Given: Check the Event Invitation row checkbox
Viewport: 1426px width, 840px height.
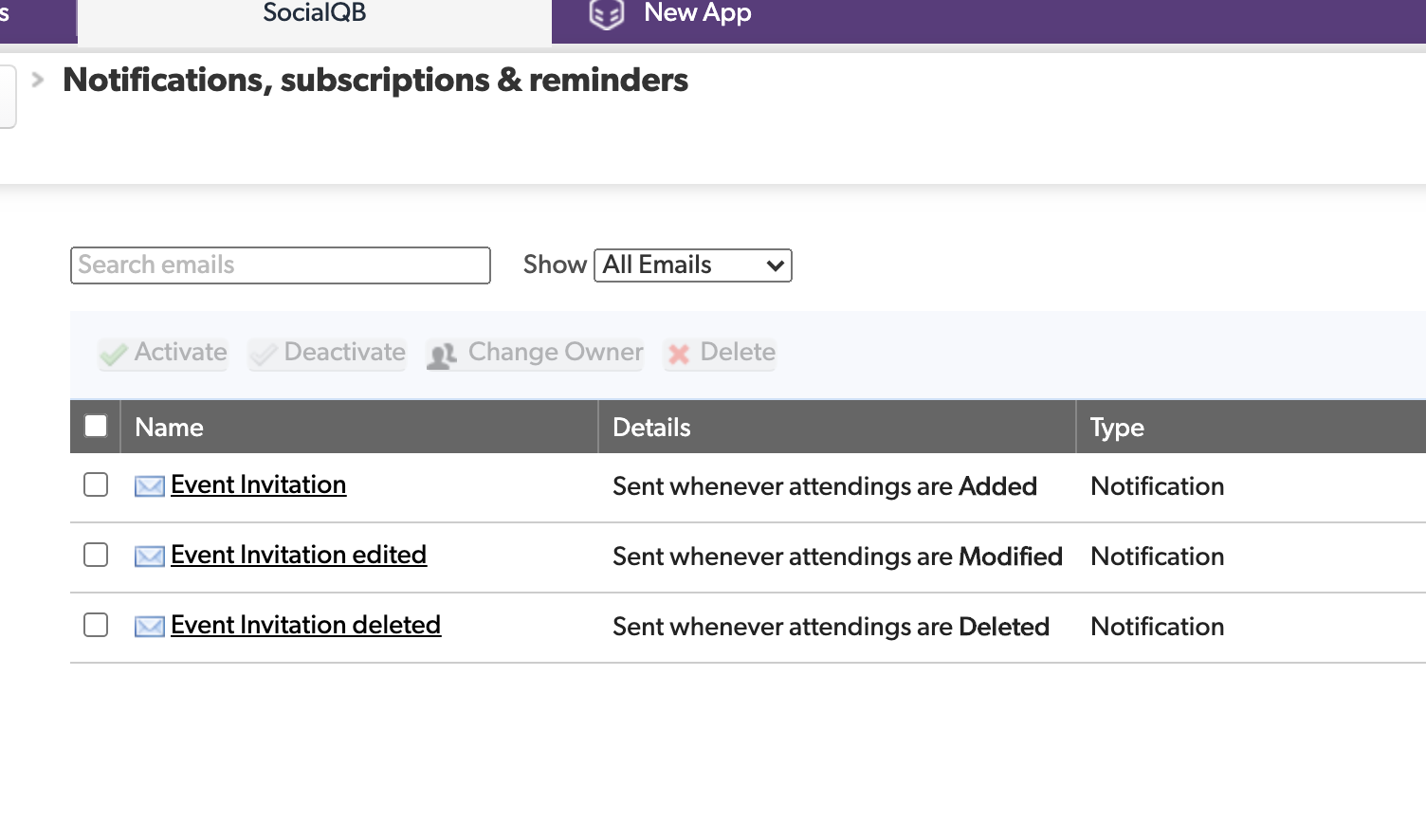Looking at the screenshot, I should [x=96, y=484].
